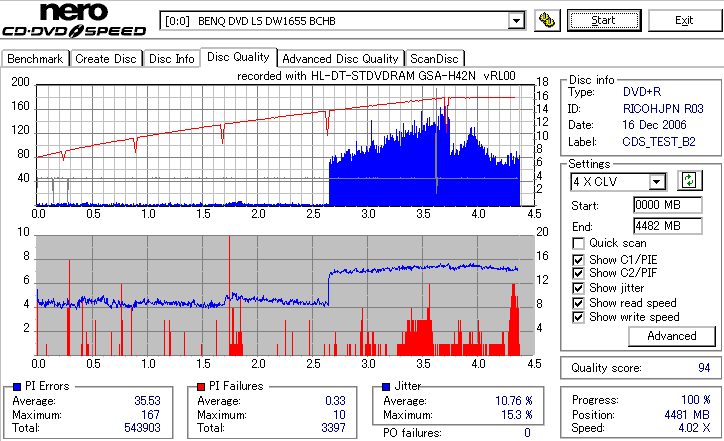Click the Start button

point(604,20)
